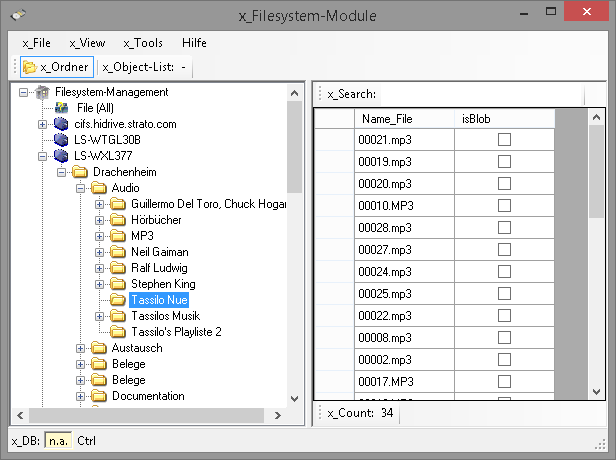The image size is (616, 460).
Task: Select the 00008.mp3 file name cell
Action: click(x=404, y=337)
